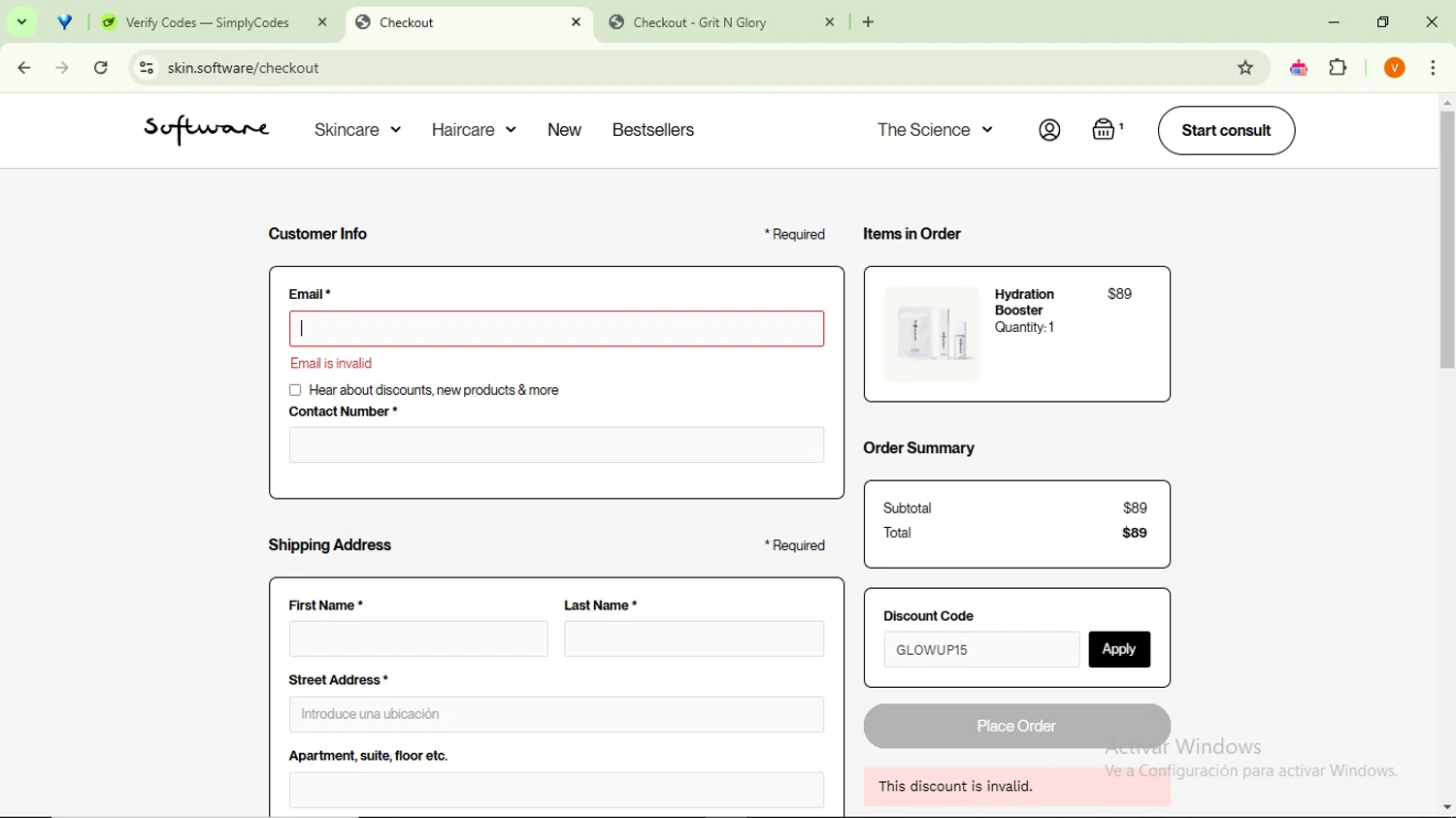The height and width of the screenshot is (818, 1456).
Task: Switch to Verify Codes — SimplyCodes tab
Action: tap(207, 22)
